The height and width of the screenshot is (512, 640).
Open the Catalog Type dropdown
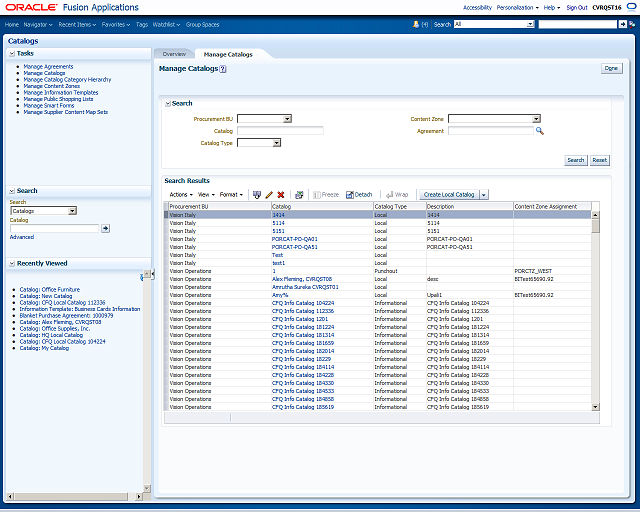[277, 143]
